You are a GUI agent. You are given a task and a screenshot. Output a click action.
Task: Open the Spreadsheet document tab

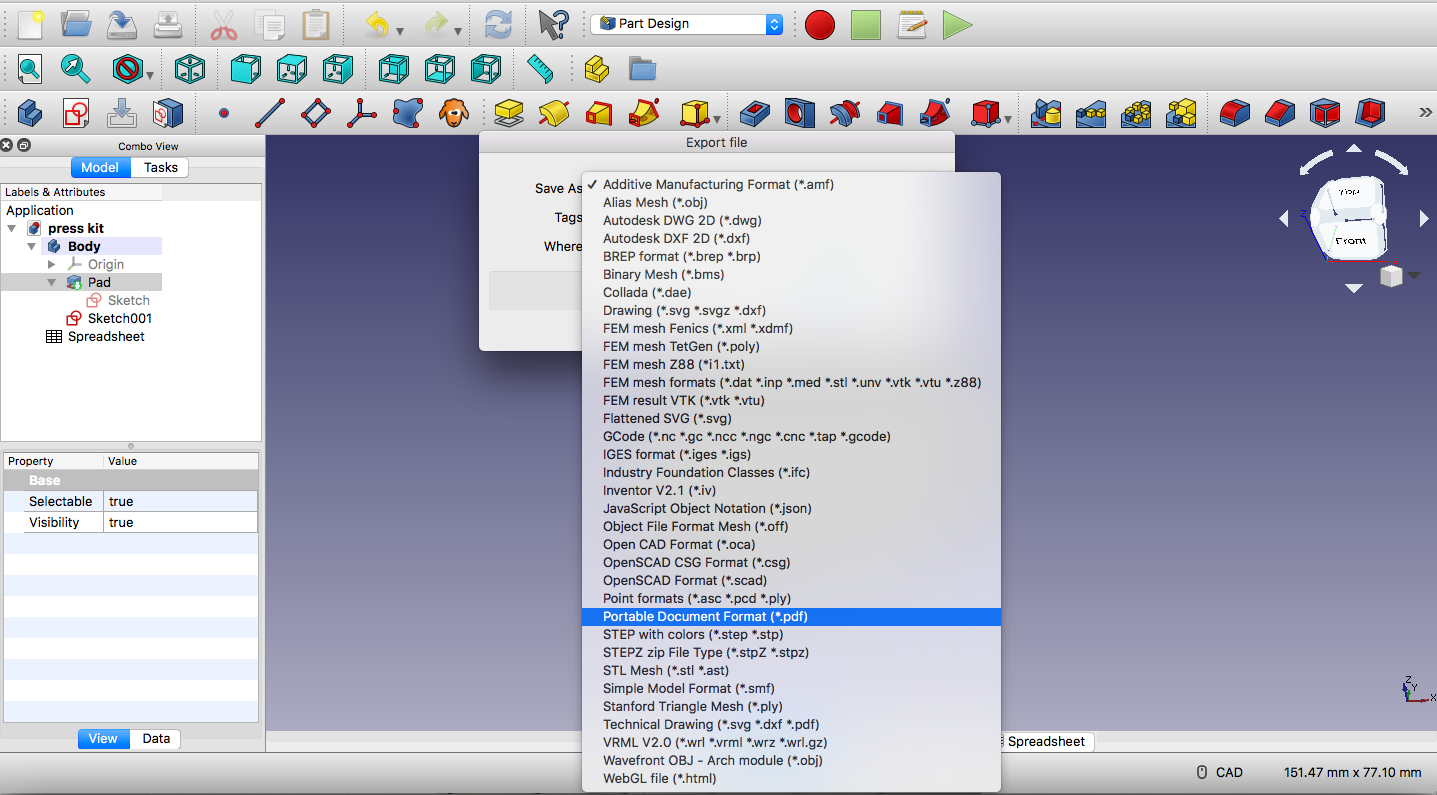click(x=1045, y=742)
